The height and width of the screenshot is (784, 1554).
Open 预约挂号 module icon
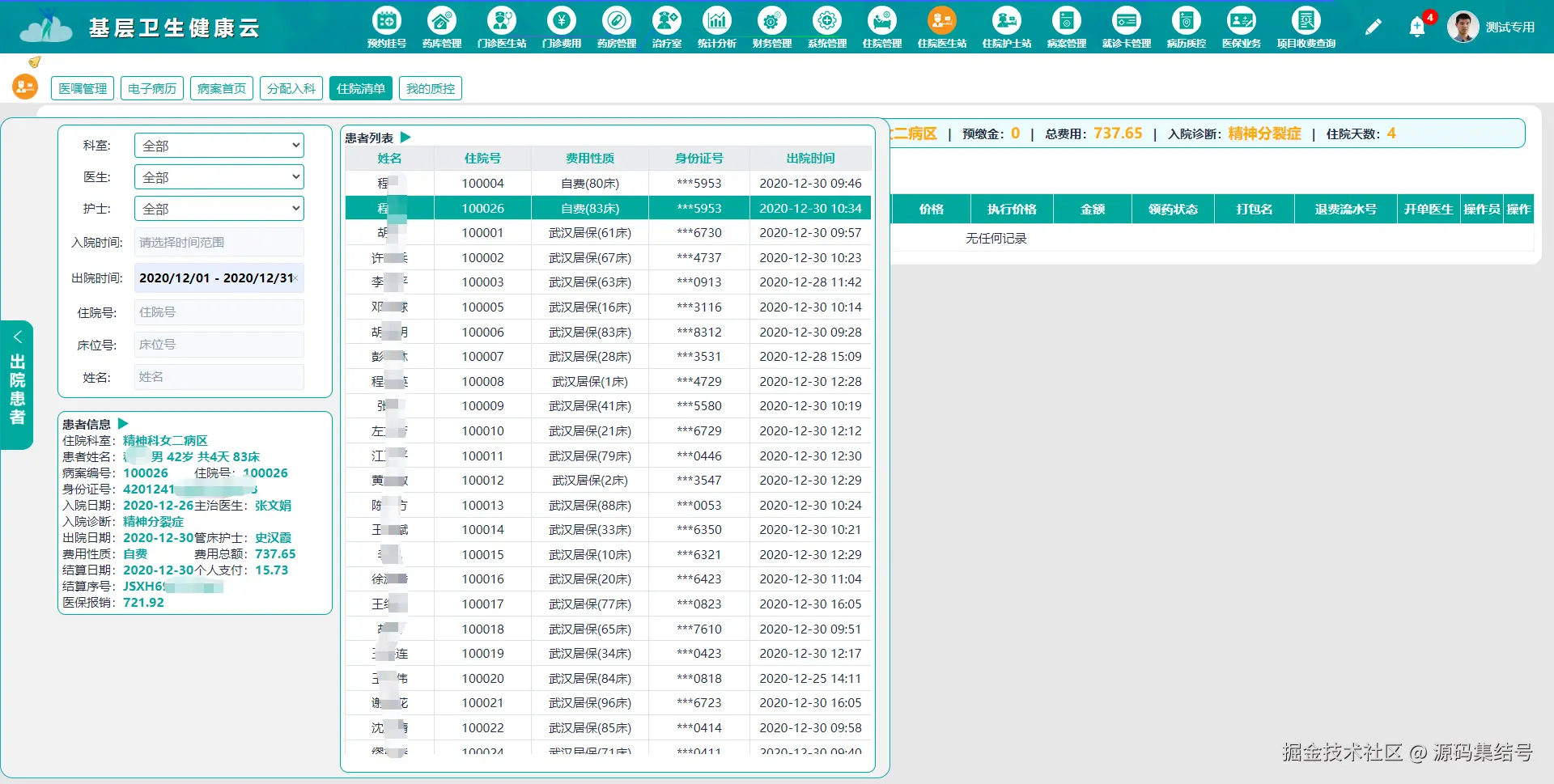tap(387, 20)
